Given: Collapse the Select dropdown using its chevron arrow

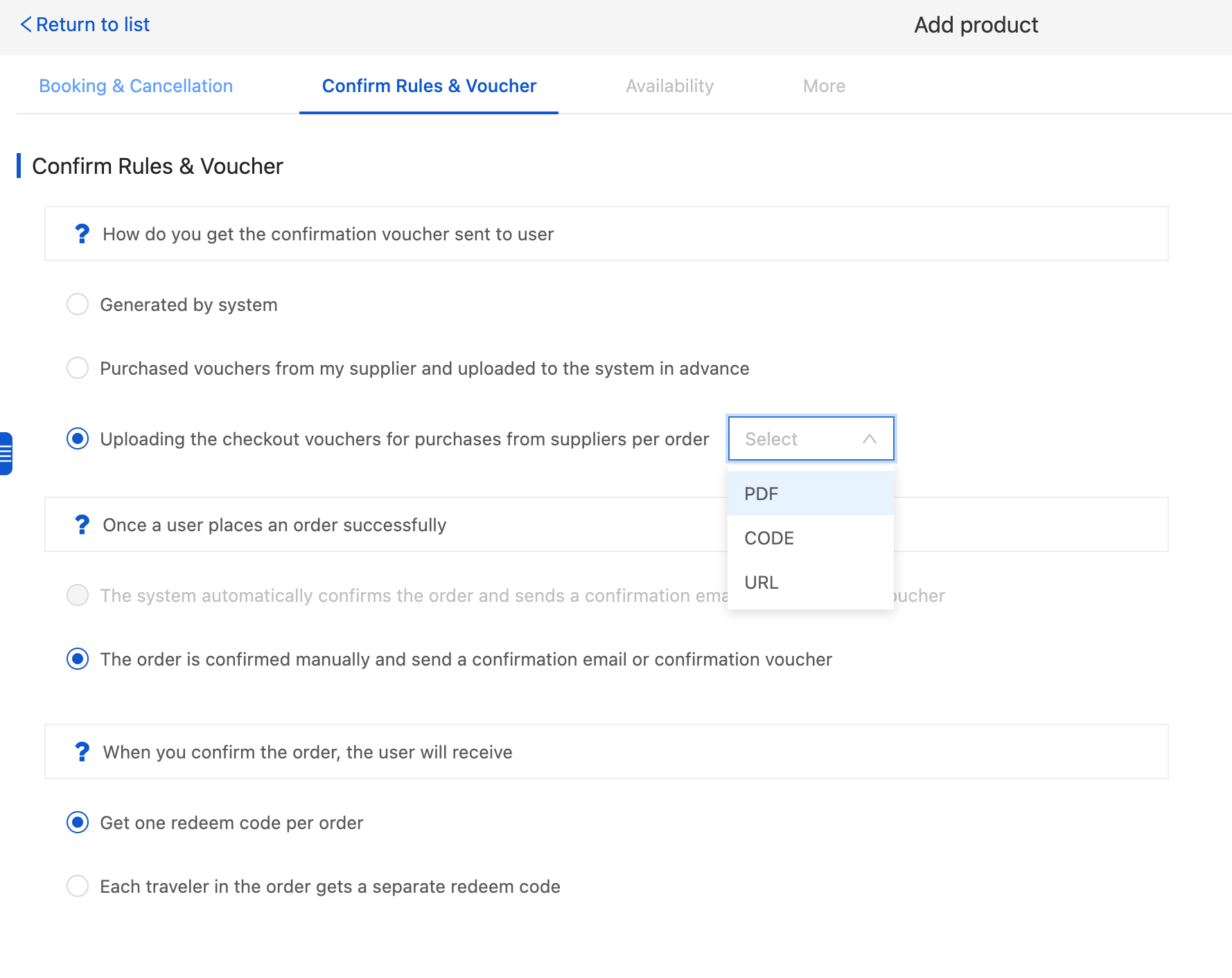Looking at the screenshot, I should tap(869, 439).
